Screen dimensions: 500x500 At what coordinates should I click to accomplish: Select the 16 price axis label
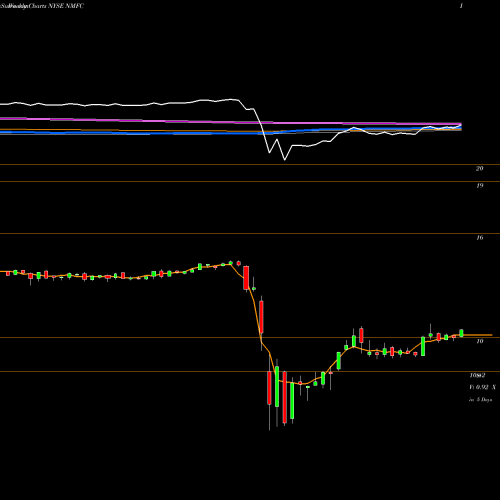coord(479,238)
